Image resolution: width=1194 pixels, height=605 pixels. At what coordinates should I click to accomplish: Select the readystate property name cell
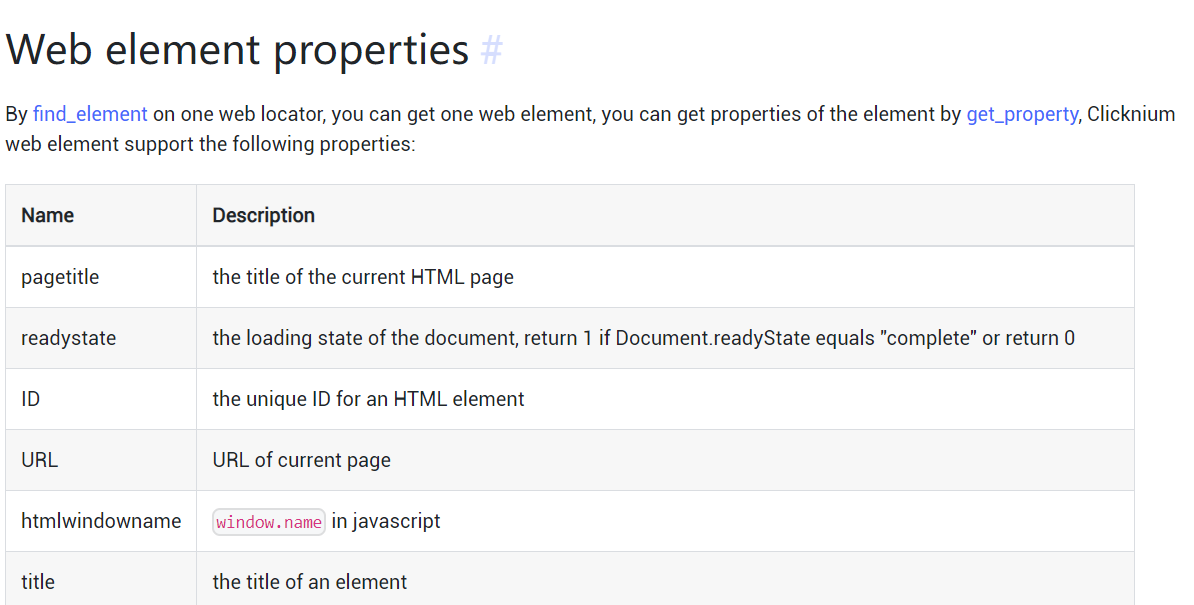click(x=68, y=338)
